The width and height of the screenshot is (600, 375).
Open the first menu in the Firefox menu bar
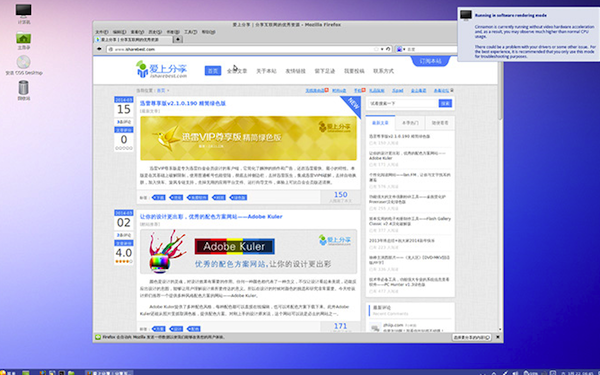102,32
